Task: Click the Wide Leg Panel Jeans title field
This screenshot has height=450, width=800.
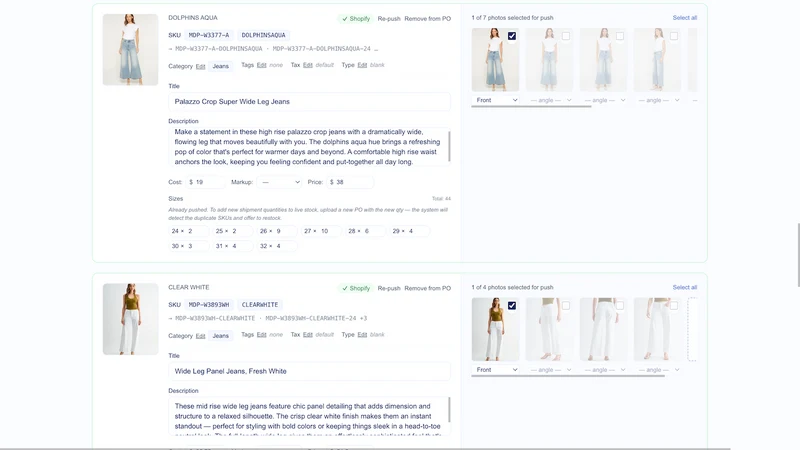Action: pyautogui.click(x=309, y=371)
